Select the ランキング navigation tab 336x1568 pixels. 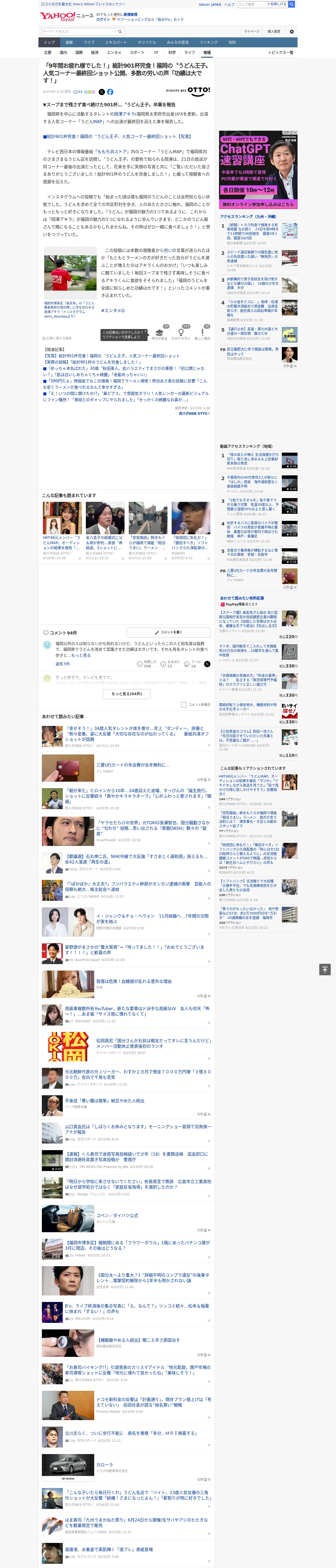(209, 43)
